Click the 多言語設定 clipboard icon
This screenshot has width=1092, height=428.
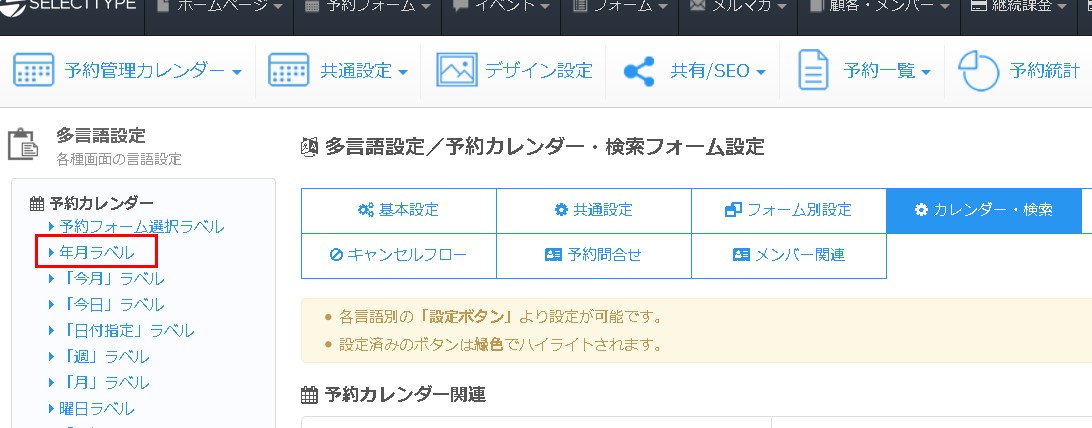coord(24,144)
